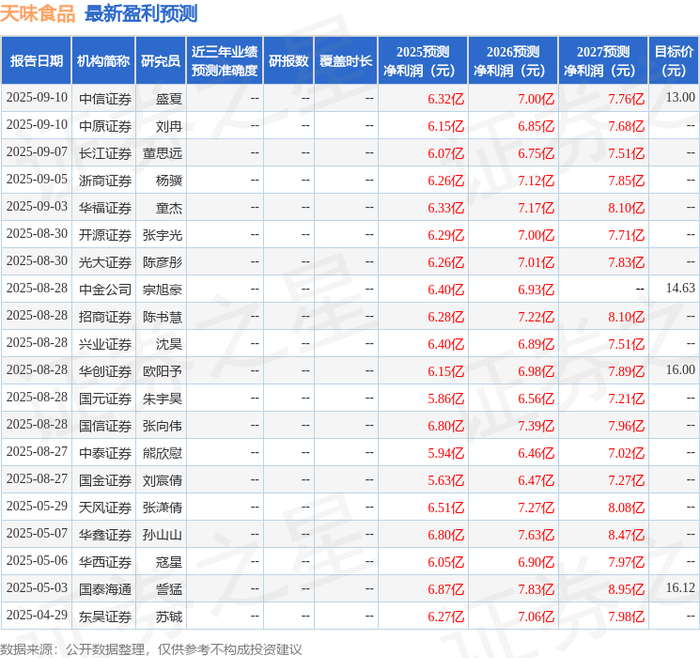Click 华鑫证券 2026 forecast 7.63亿
The image size is (700, 658).
tap(536, 535)
